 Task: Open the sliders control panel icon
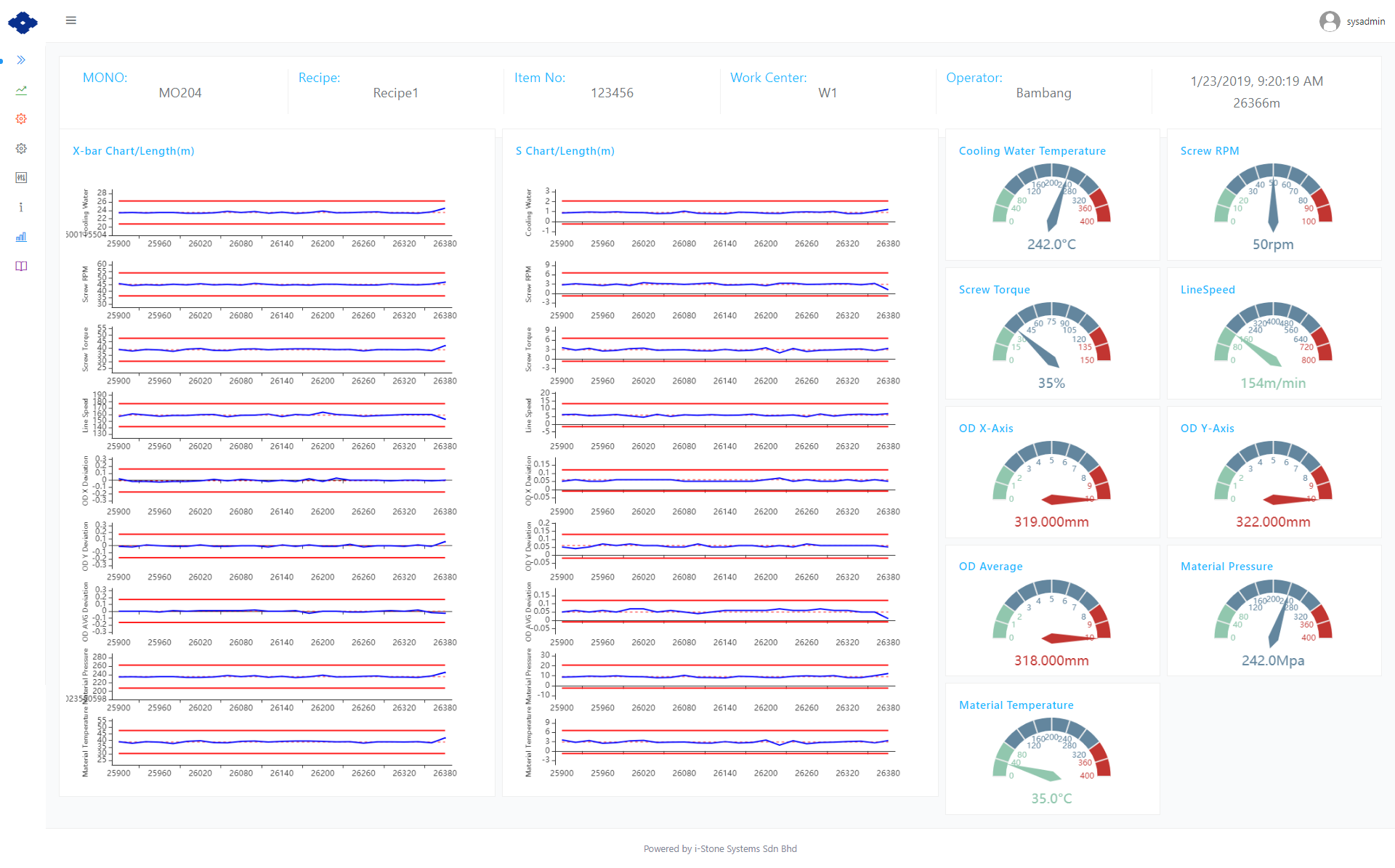pyautogui.click(x=21, y=178)
